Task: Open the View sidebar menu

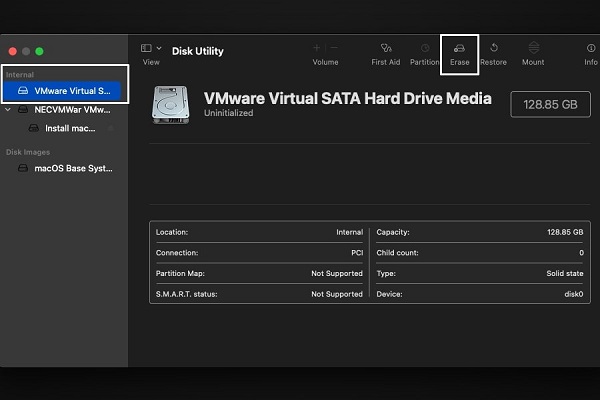Action: click(x=151, y=54)
